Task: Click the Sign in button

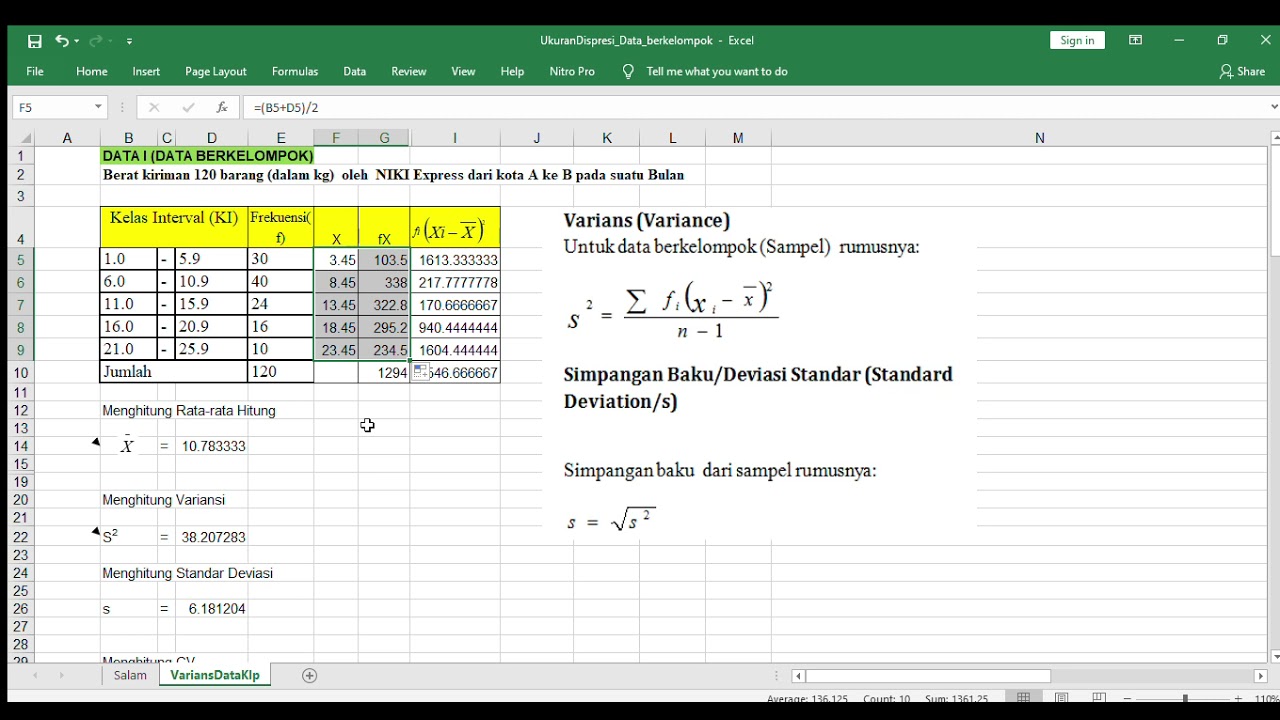Action: 1077,40
